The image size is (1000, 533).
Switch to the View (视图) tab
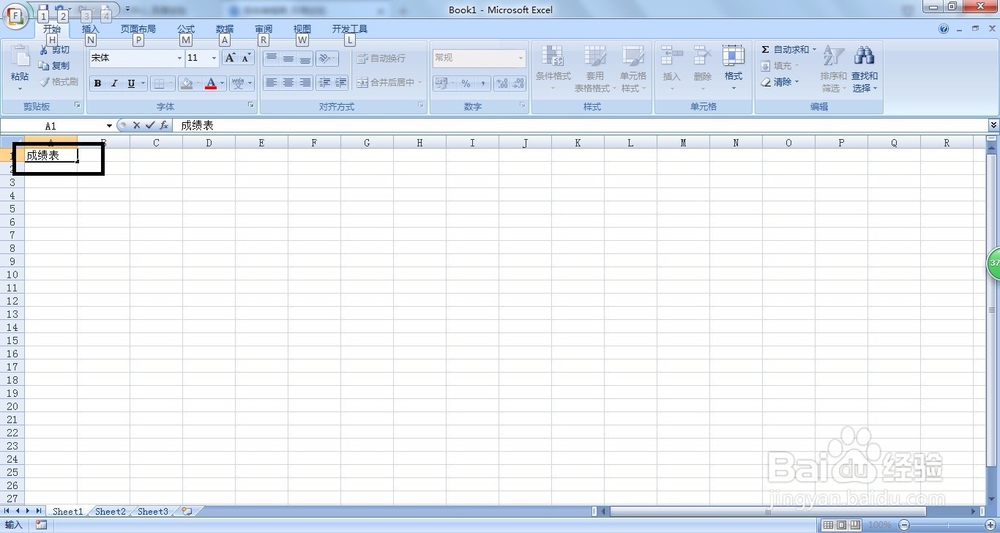click(x=302, y=29)
